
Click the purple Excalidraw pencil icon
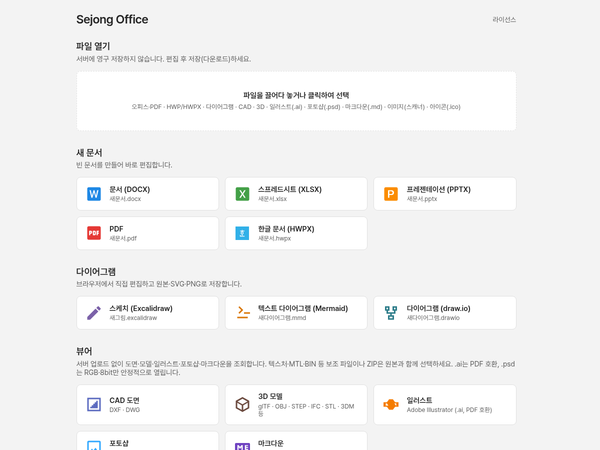[x=94, y=313]
